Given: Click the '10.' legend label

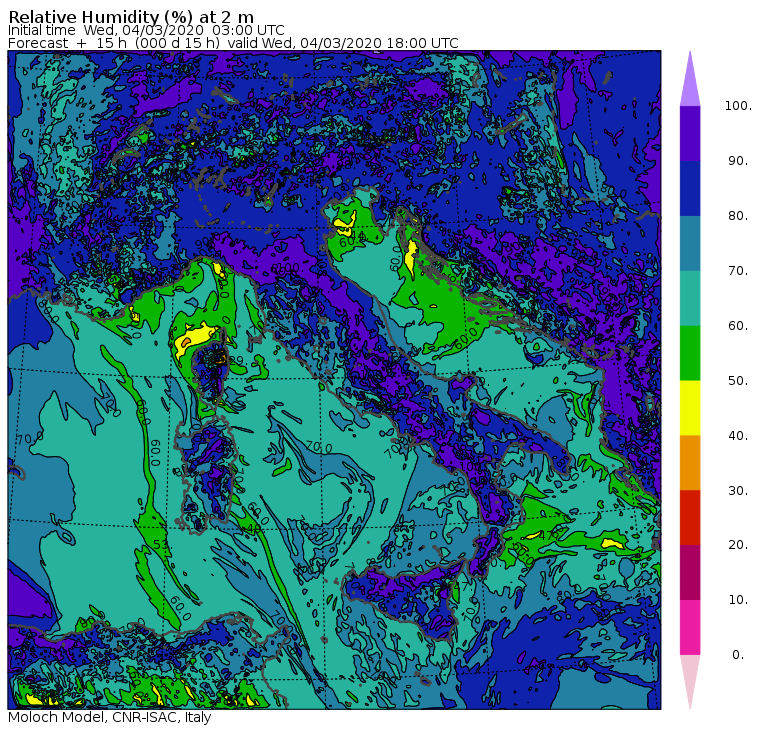Looking at the screenshot, I should tap(738, 600).
